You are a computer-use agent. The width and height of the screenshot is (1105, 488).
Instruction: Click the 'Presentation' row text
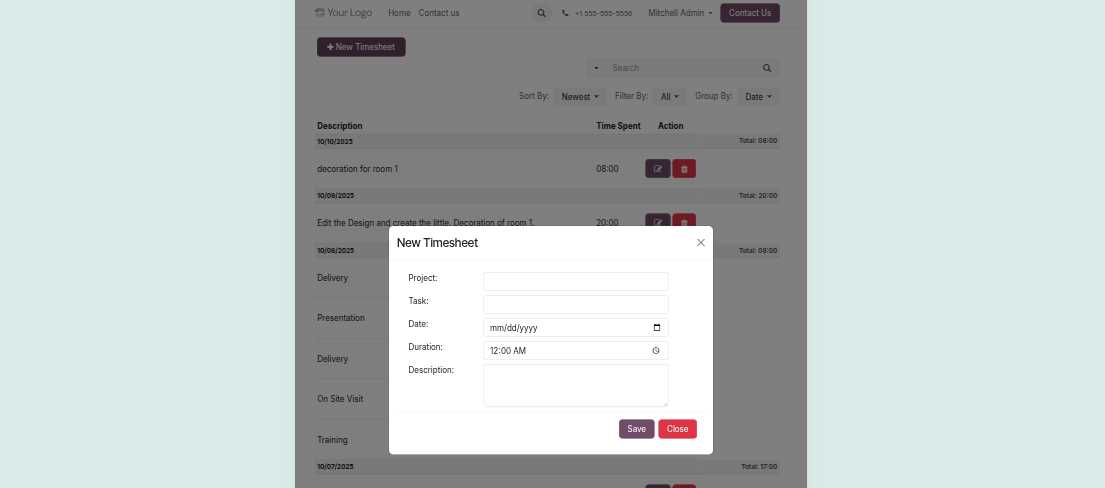pyautogui.click(x=340, y=318)
